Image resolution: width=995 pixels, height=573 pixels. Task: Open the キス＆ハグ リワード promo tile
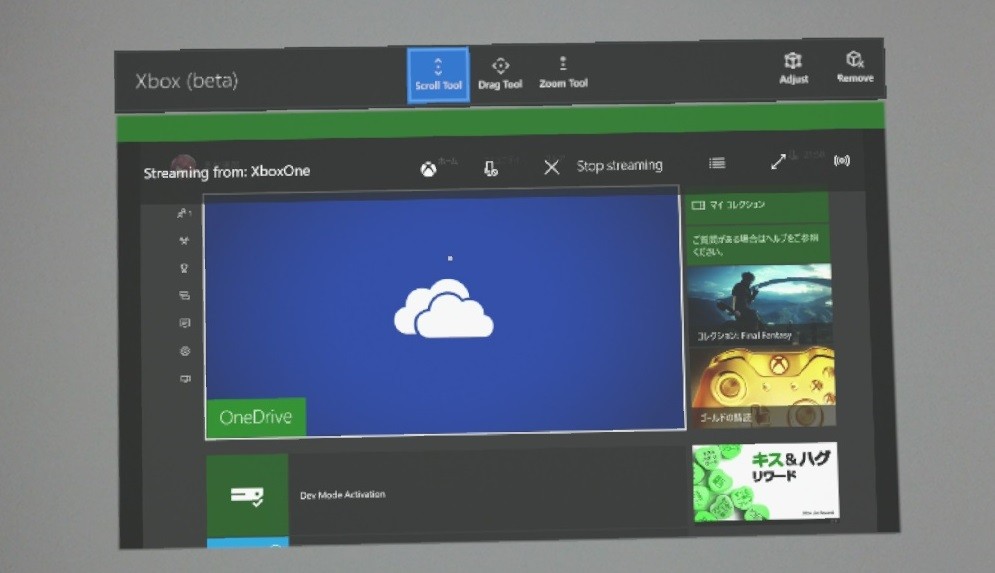pyautogui.click(x=765, y=482)
